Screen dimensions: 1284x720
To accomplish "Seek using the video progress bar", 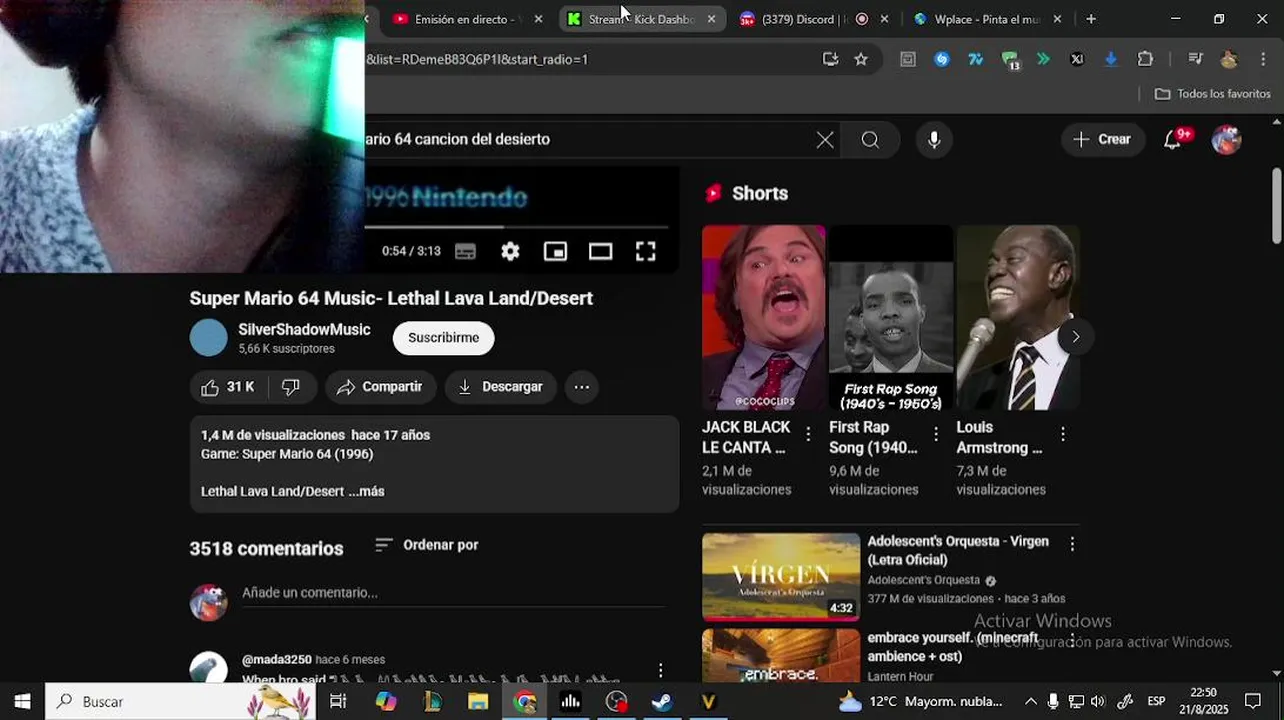I will coord(516,227).
